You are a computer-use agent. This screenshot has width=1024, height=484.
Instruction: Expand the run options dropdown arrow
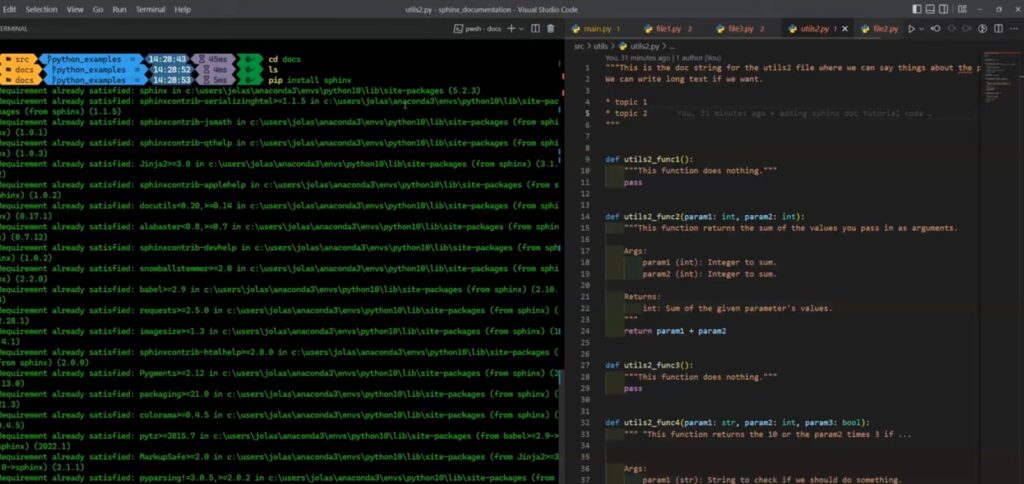(x=921, y=29)
